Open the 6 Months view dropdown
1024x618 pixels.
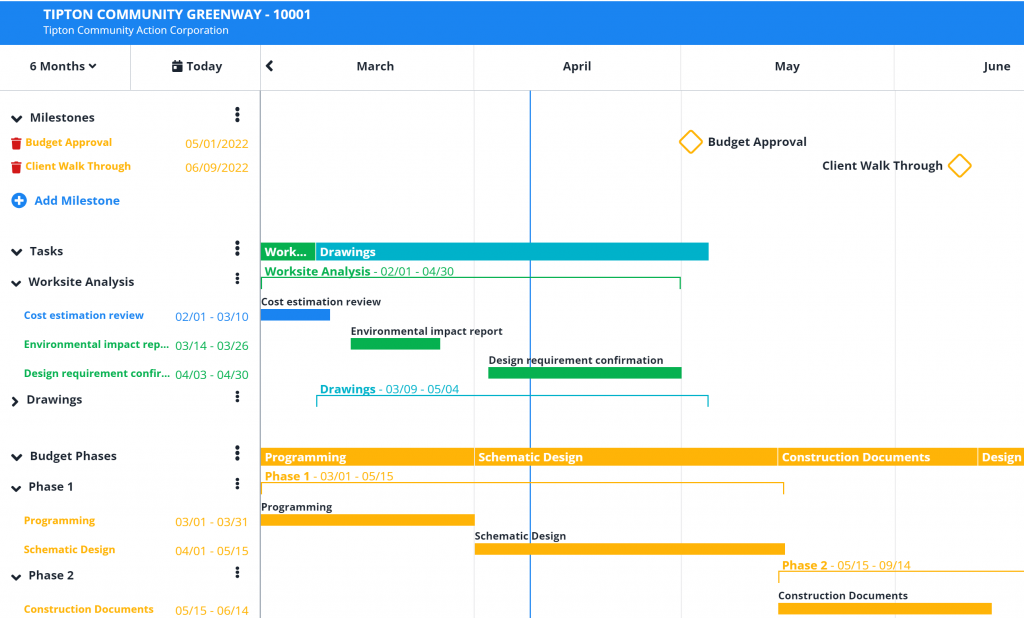[60, 65]
